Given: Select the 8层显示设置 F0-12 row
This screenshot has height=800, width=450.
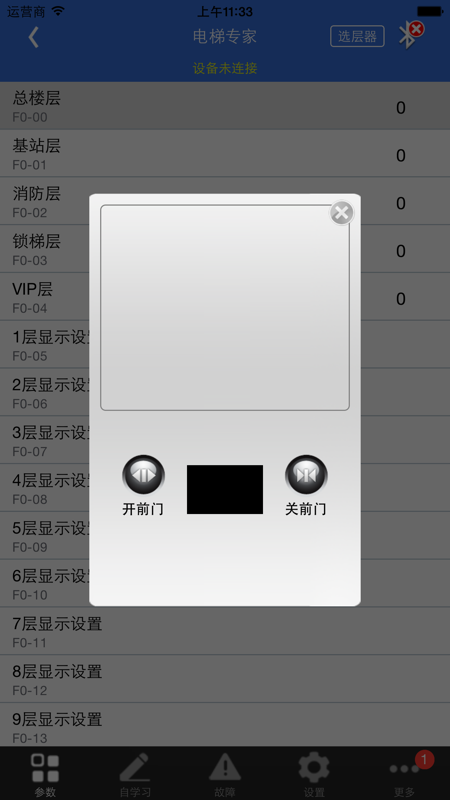Looking at the screenshot, I should pos(225,679).
